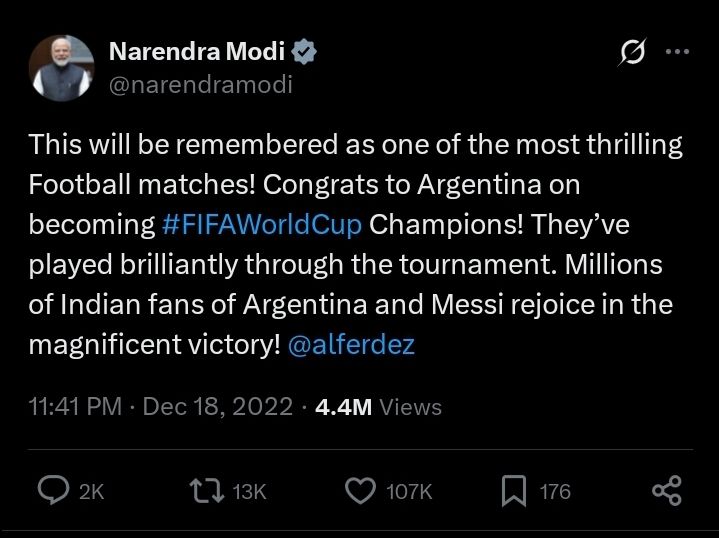Click the 13K reposts count

[248, 491]
